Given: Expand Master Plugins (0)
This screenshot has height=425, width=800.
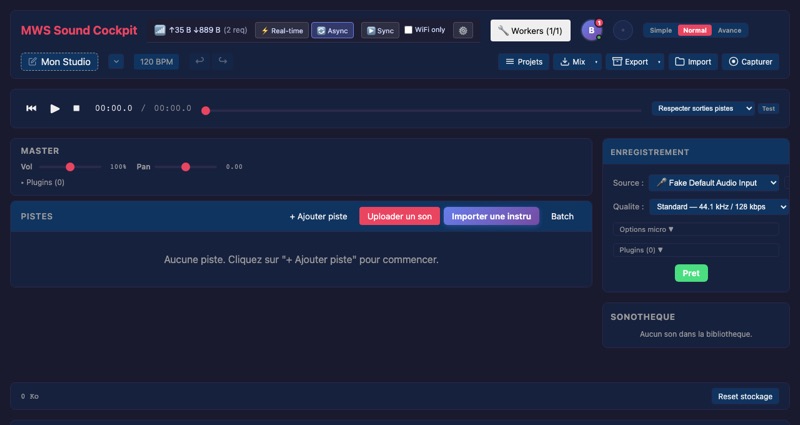Looking at the screenshot, I should (x=43, y=182).
